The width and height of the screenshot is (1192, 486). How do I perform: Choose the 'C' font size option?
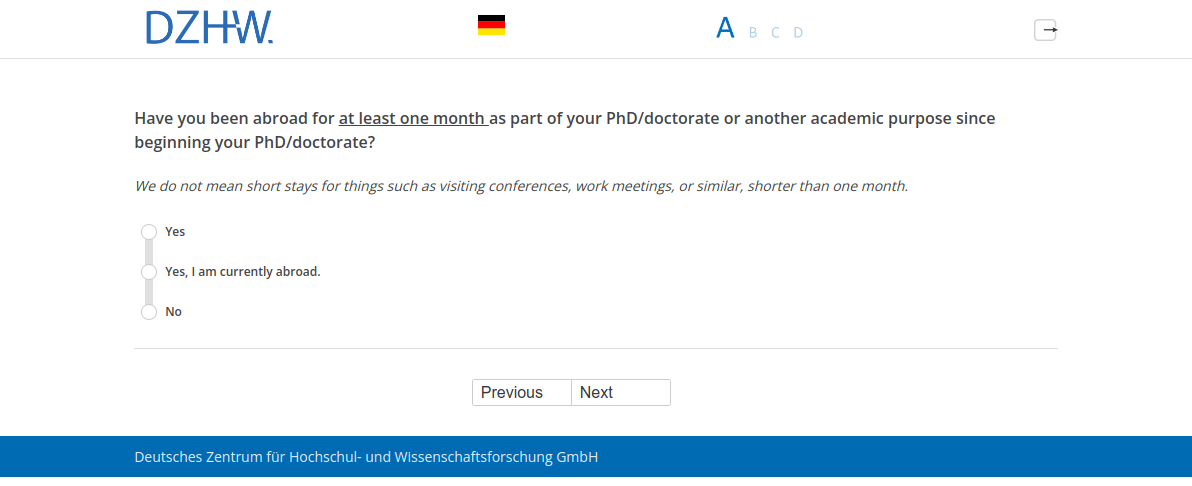click(x=775, y=32)
